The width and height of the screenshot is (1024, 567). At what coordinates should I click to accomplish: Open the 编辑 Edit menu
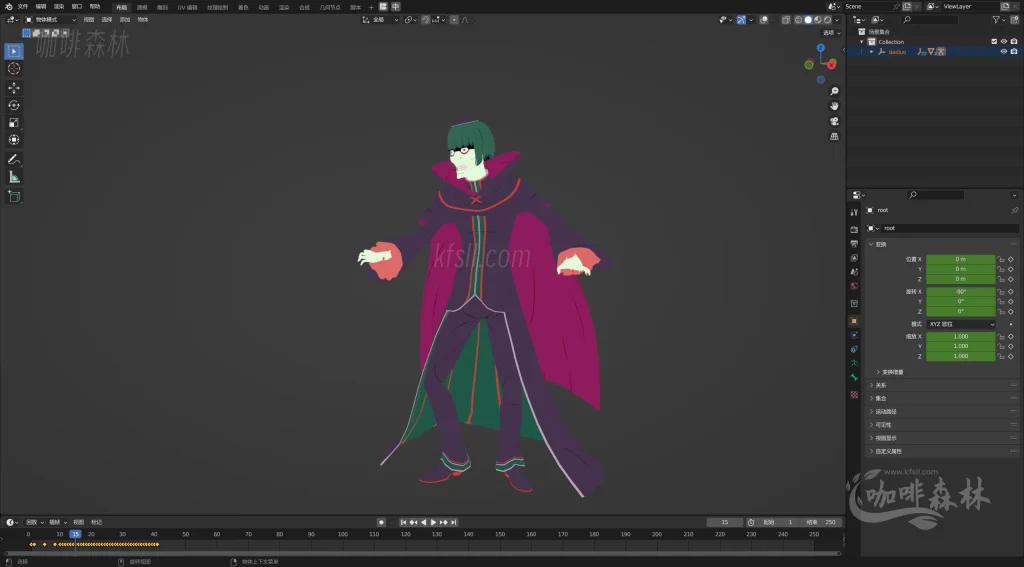[x=41, y=7]
